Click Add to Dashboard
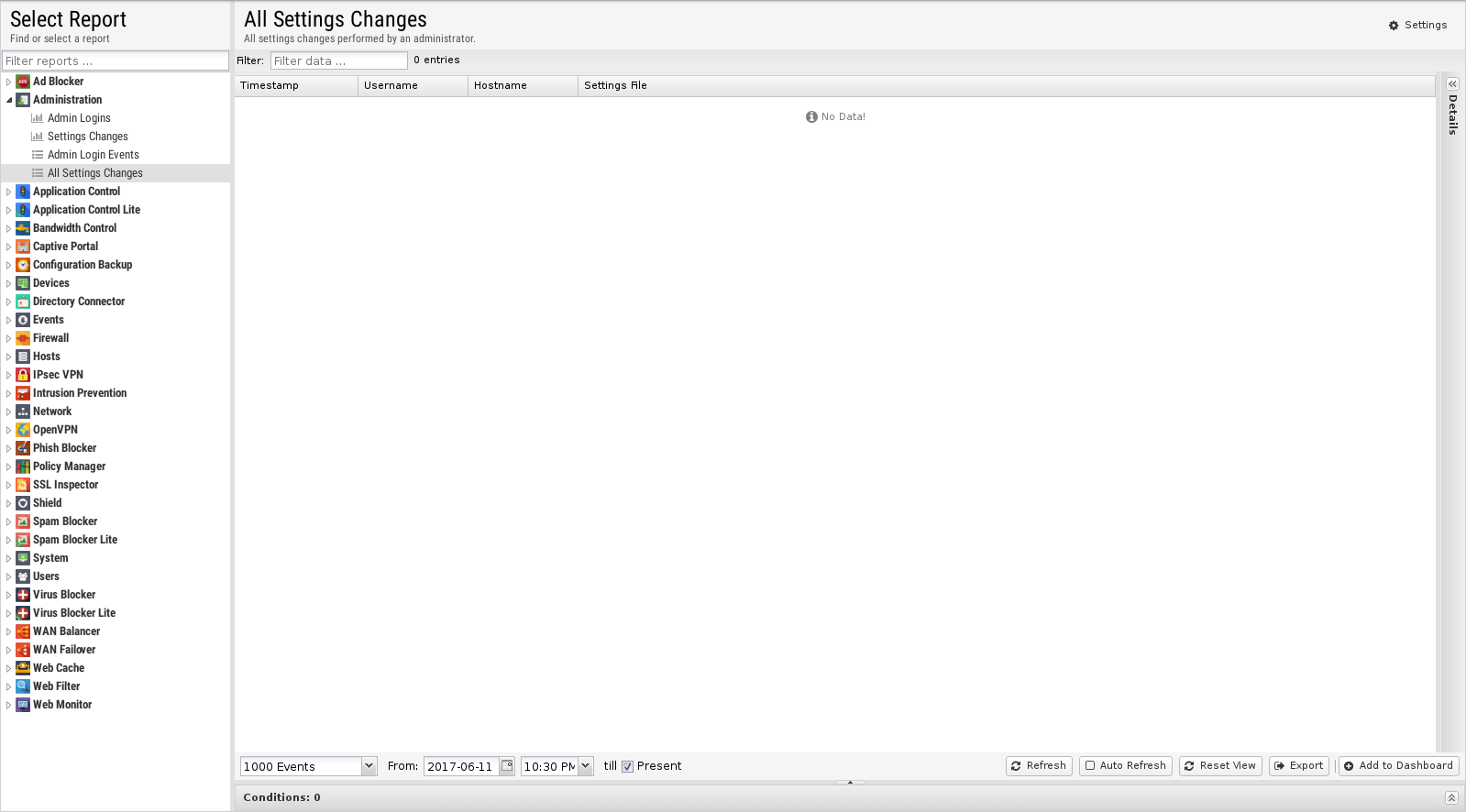Image resolution: width=1466 pixels, height=812 pixels. (1399, 766)
